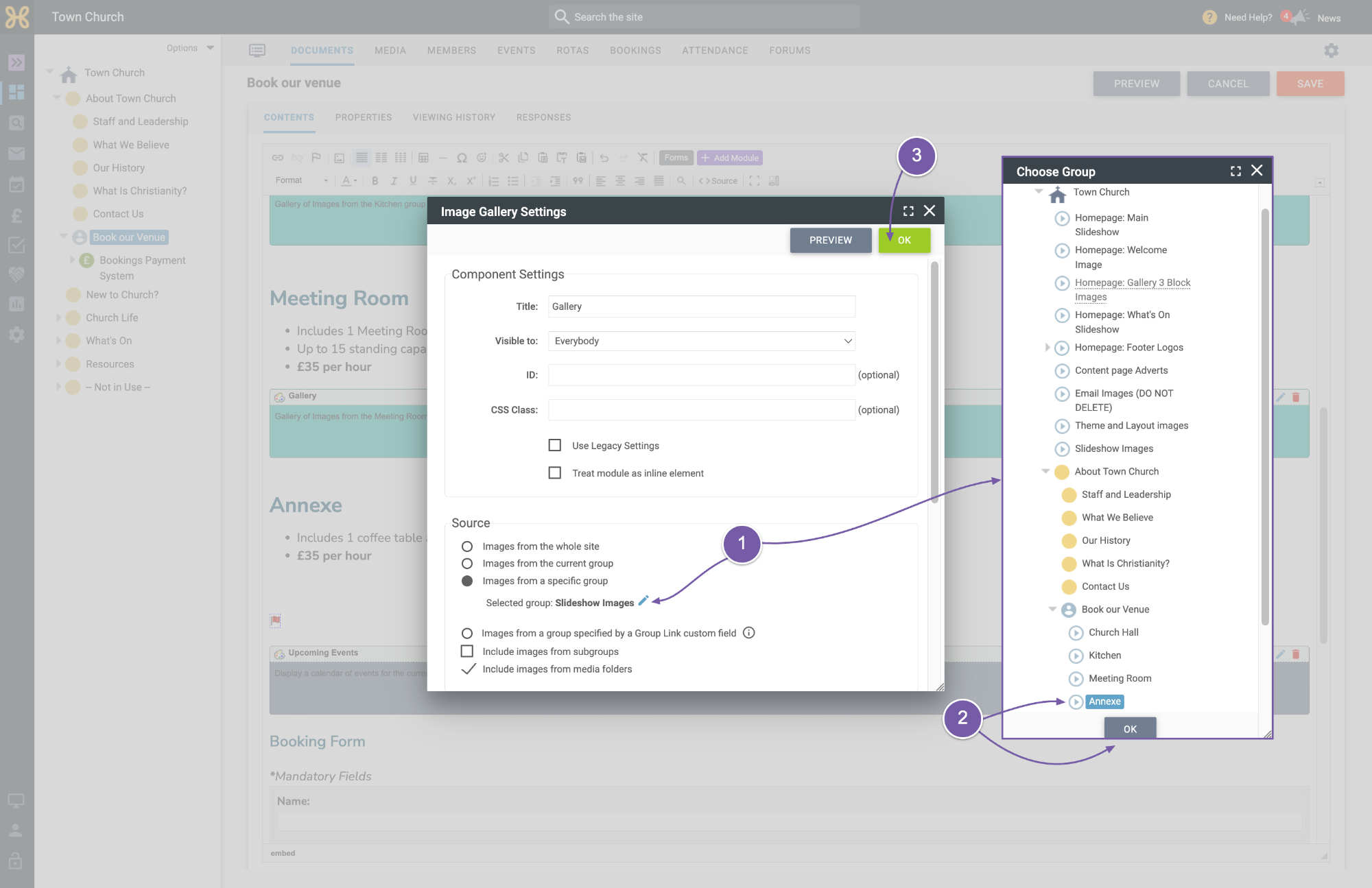Click the Preview button in gallery dialog
Screen dimensions: 1372x888
pos(830,240)
